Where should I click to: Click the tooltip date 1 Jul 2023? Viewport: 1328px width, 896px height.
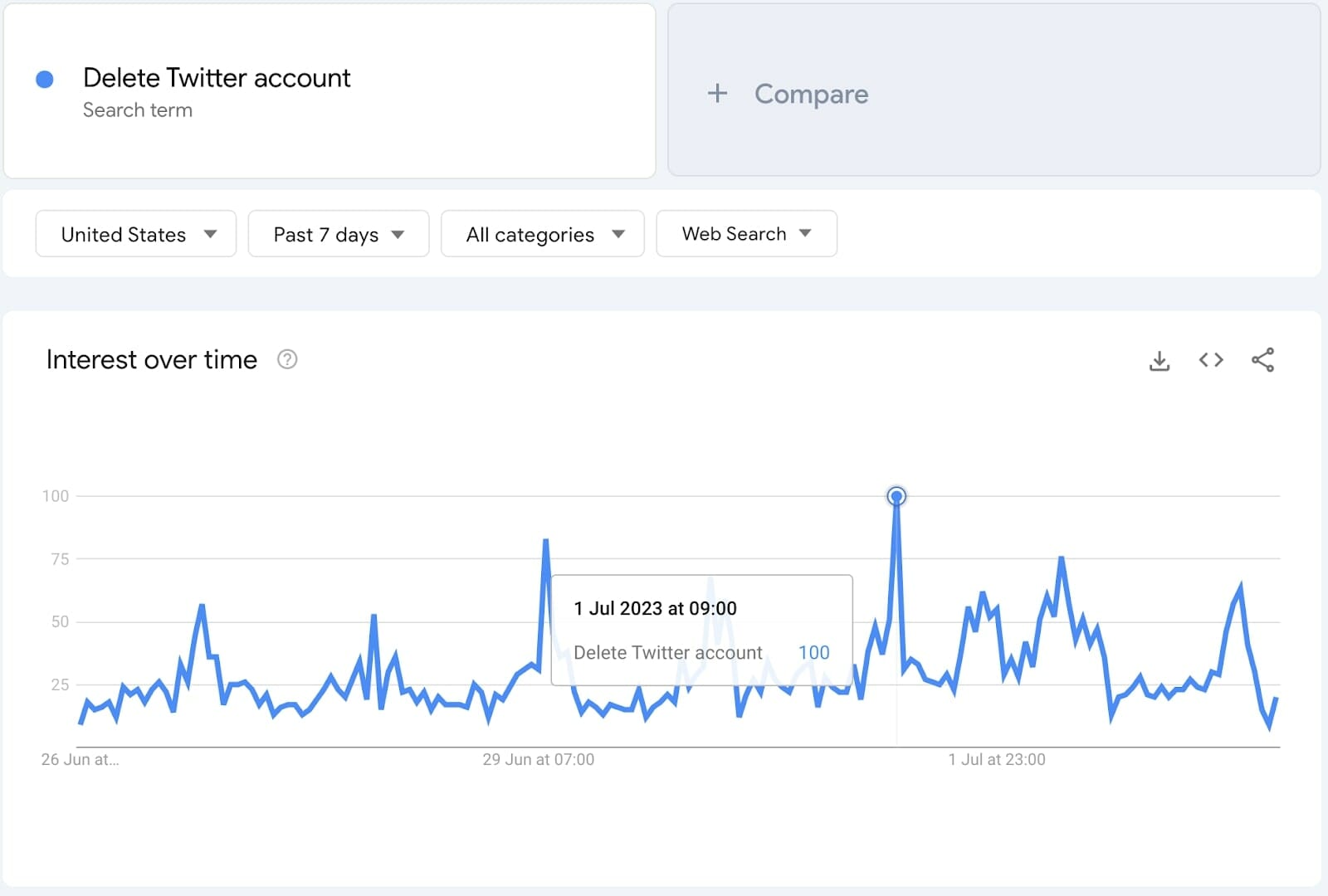[655, 608]
